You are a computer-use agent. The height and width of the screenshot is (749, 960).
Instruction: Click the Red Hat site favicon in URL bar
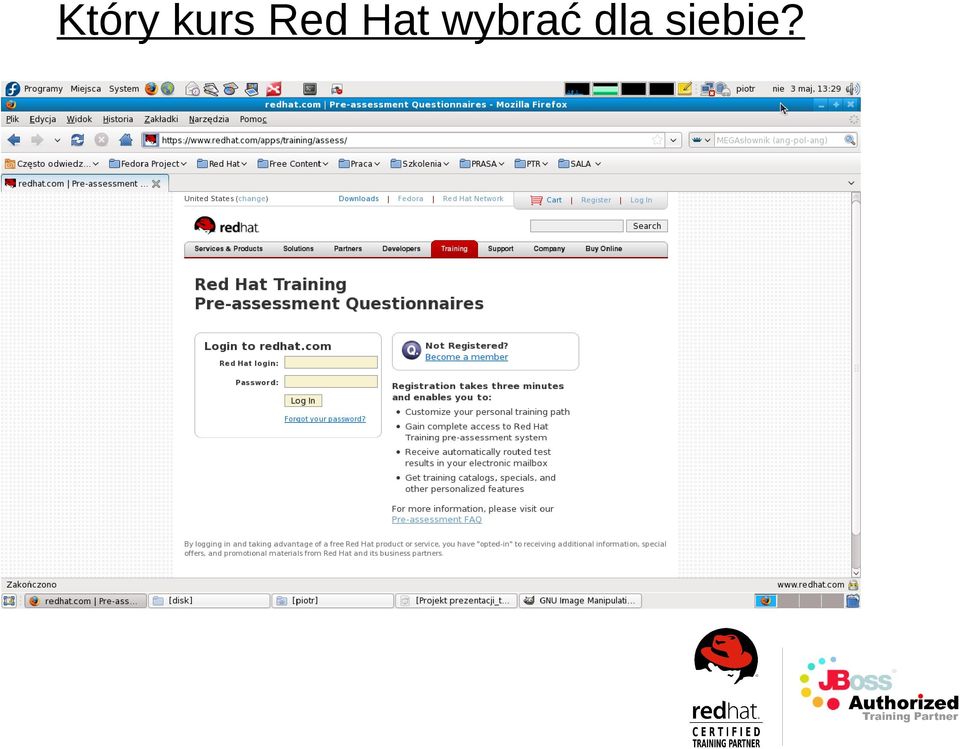tap(151, 140)
